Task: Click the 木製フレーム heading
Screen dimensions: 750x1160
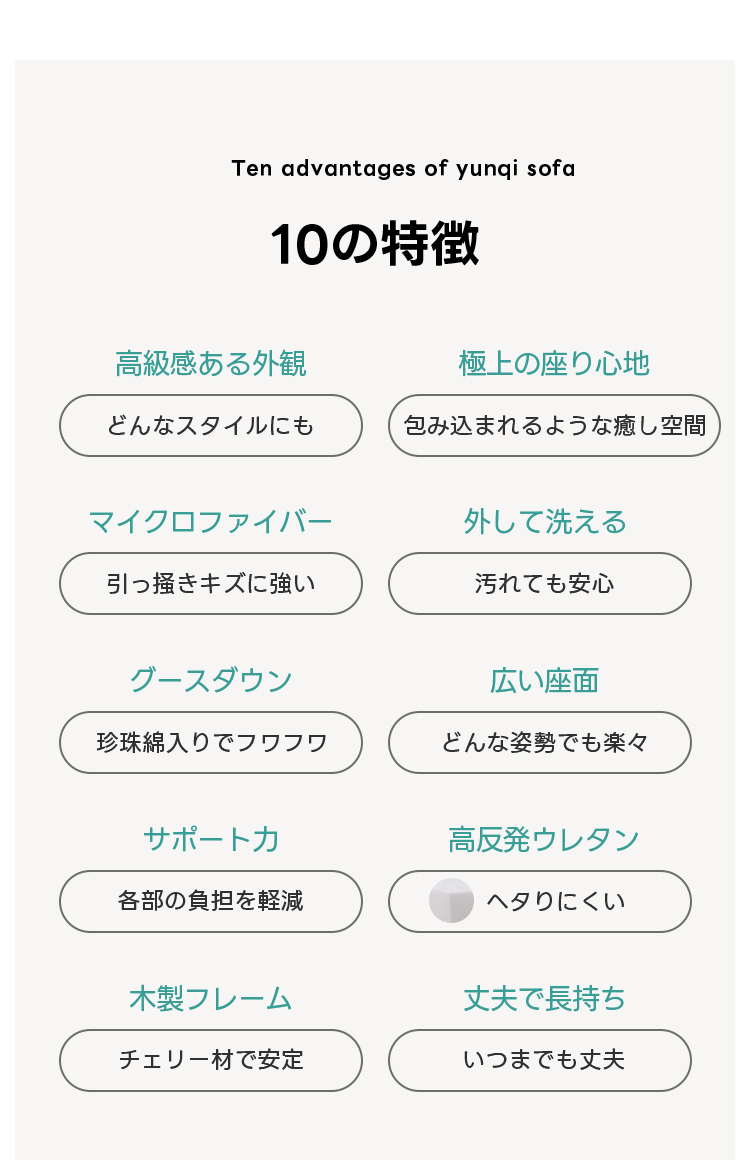Action: pos(211,998)
